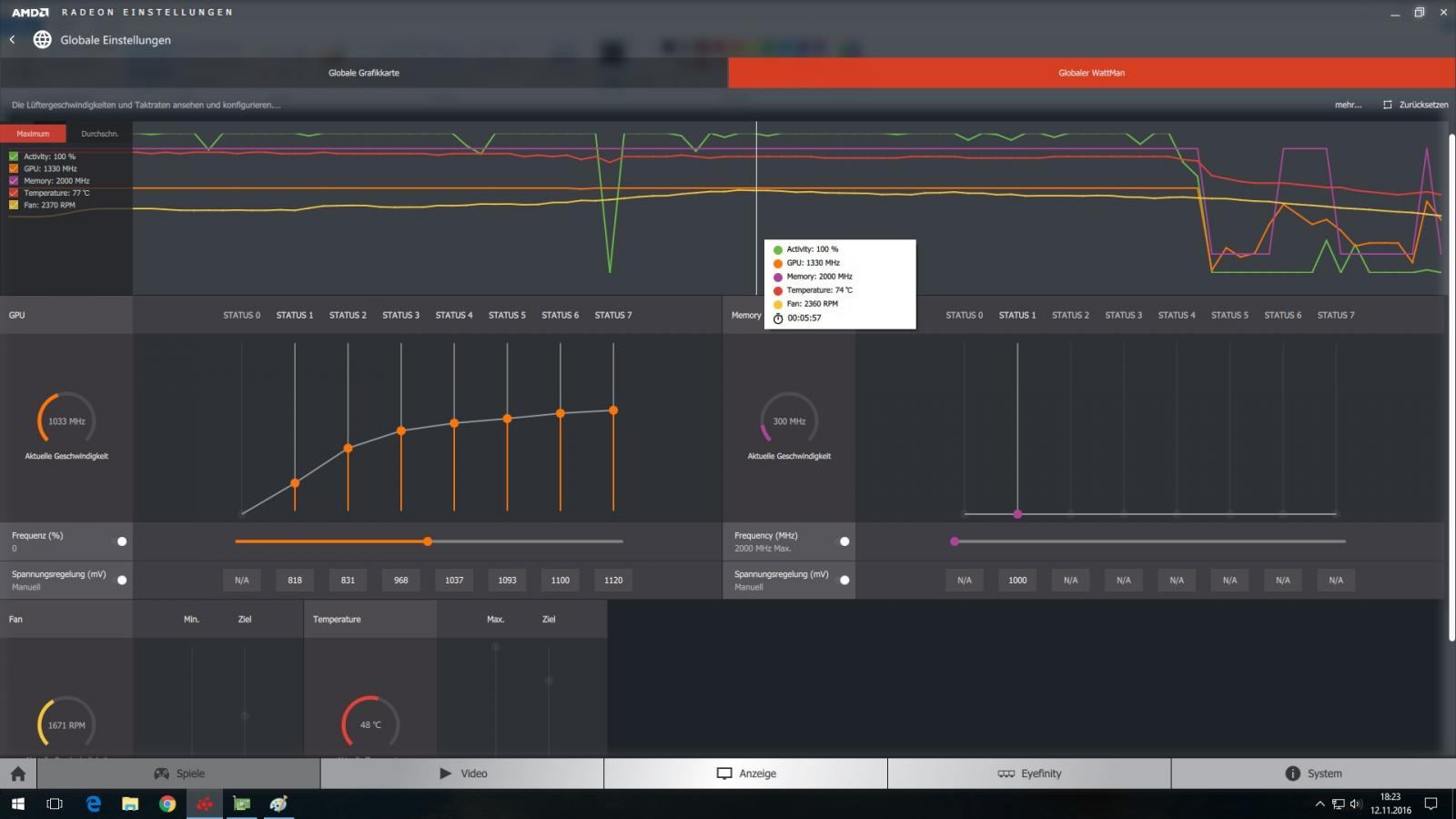This screenshot has height=819, width=1456.
Task: Open the Radeon home screen
Action: point(18,773)
